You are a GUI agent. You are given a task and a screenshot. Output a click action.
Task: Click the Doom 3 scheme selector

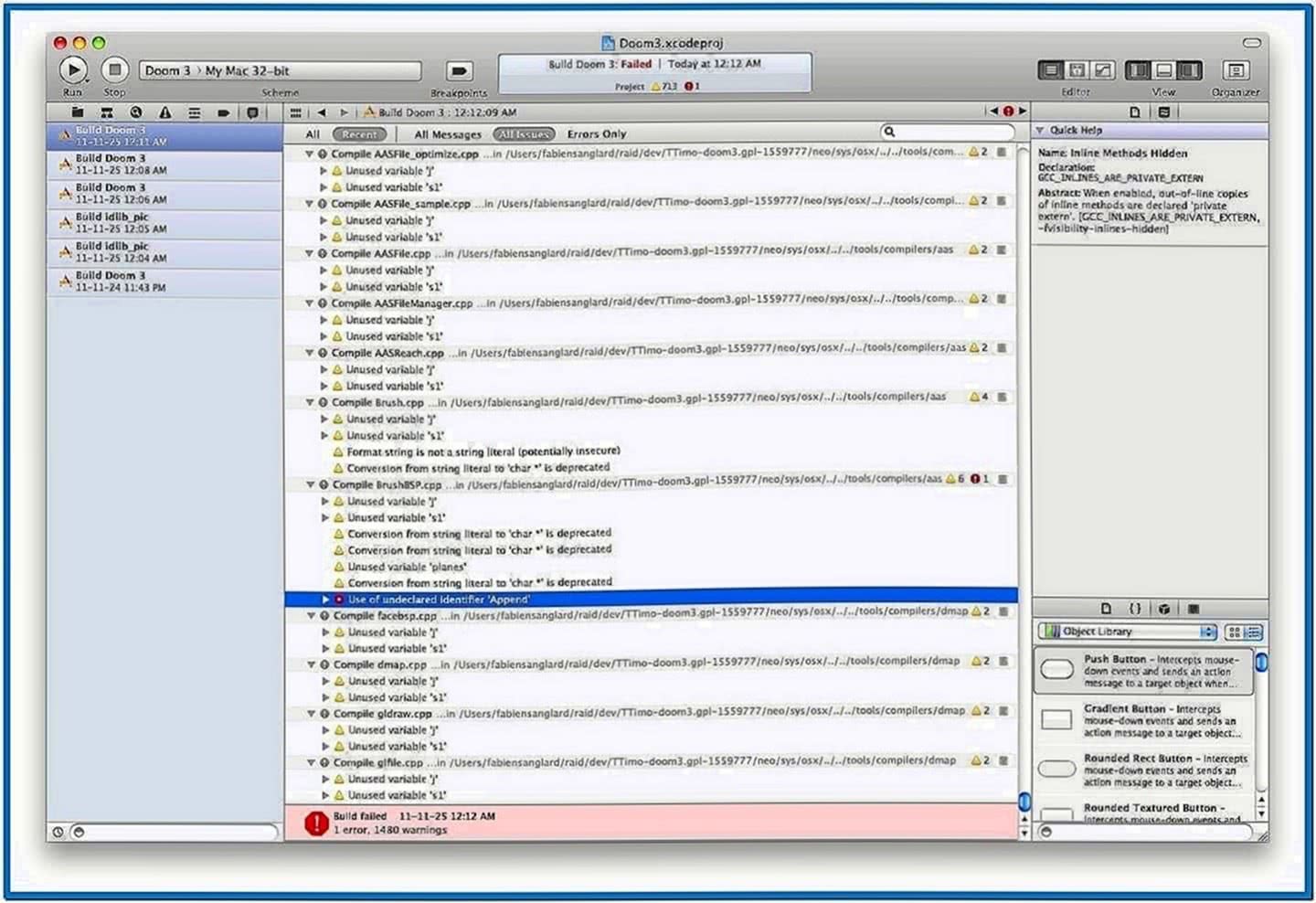pos(167,70)
